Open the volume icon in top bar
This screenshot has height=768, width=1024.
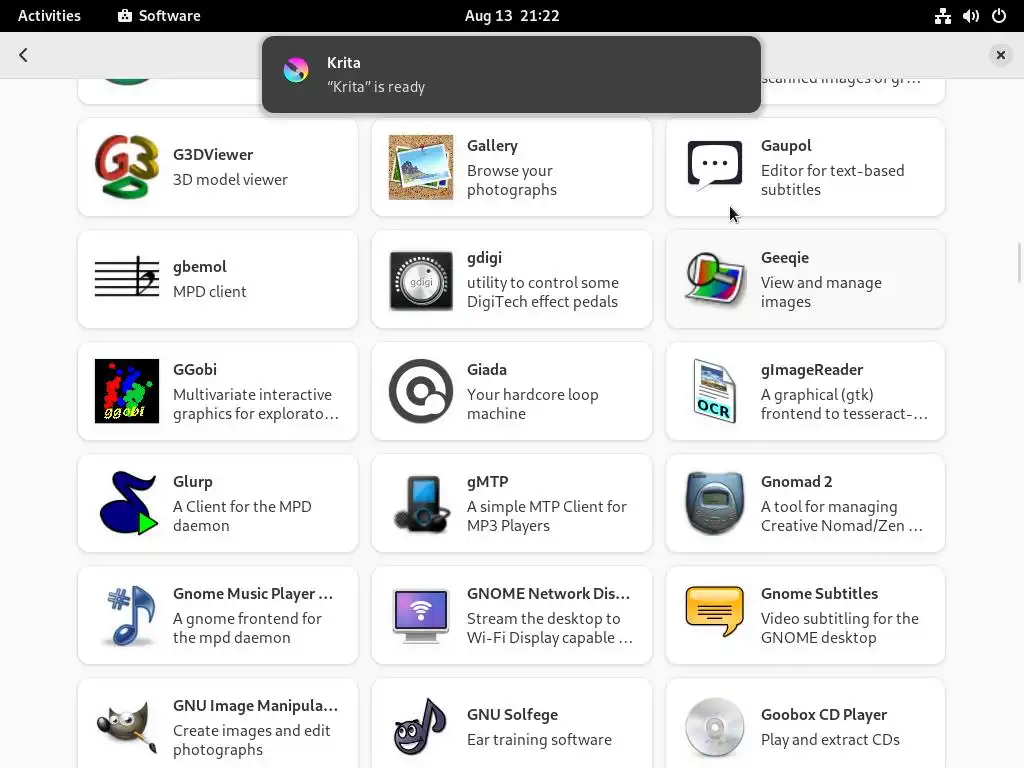pos(970,16)
